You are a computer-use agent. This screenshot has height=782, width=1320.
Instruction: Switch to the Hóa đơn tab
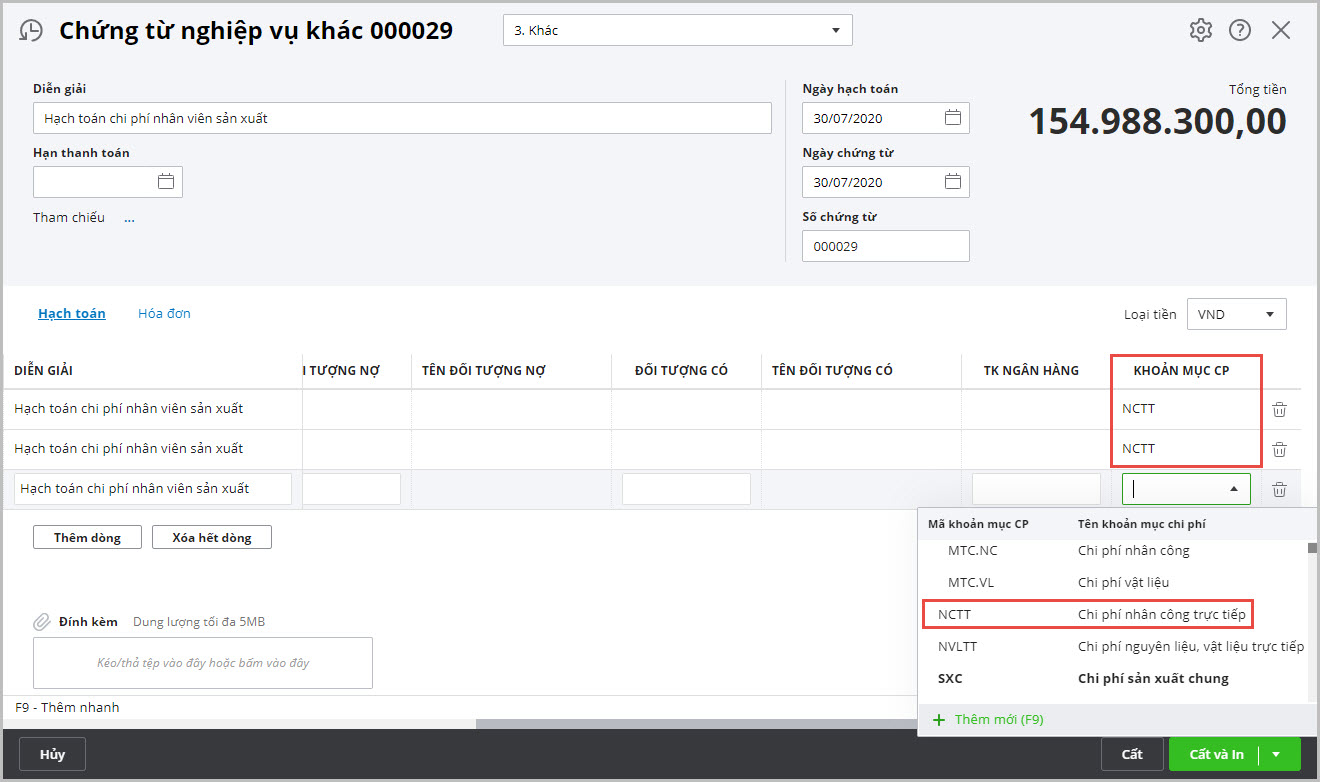[x=164, y=314]
